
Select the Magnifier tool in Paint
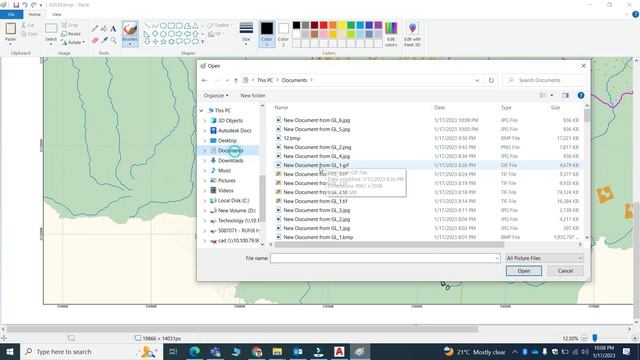pos(113,40)
